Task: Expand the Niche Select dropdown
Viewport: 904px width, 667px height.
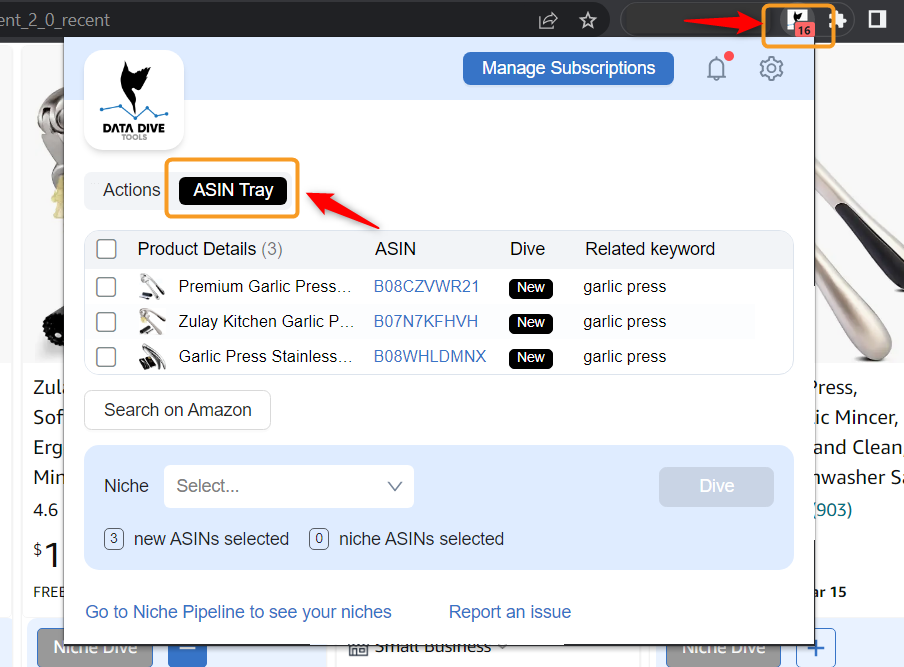Action: point(289,486)
